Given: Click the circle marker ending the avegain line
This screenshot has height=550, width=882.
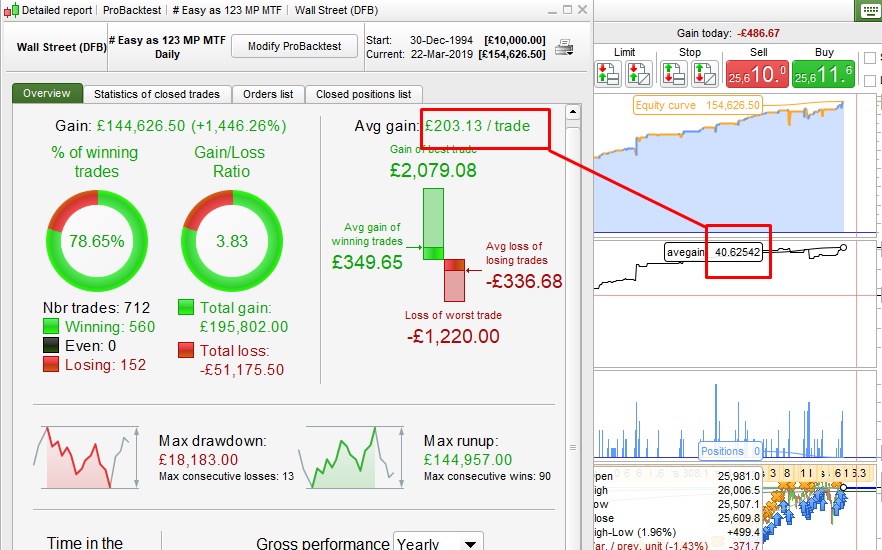Looking at the screenshot, I should pyautogui.click(x=843, y=247).
